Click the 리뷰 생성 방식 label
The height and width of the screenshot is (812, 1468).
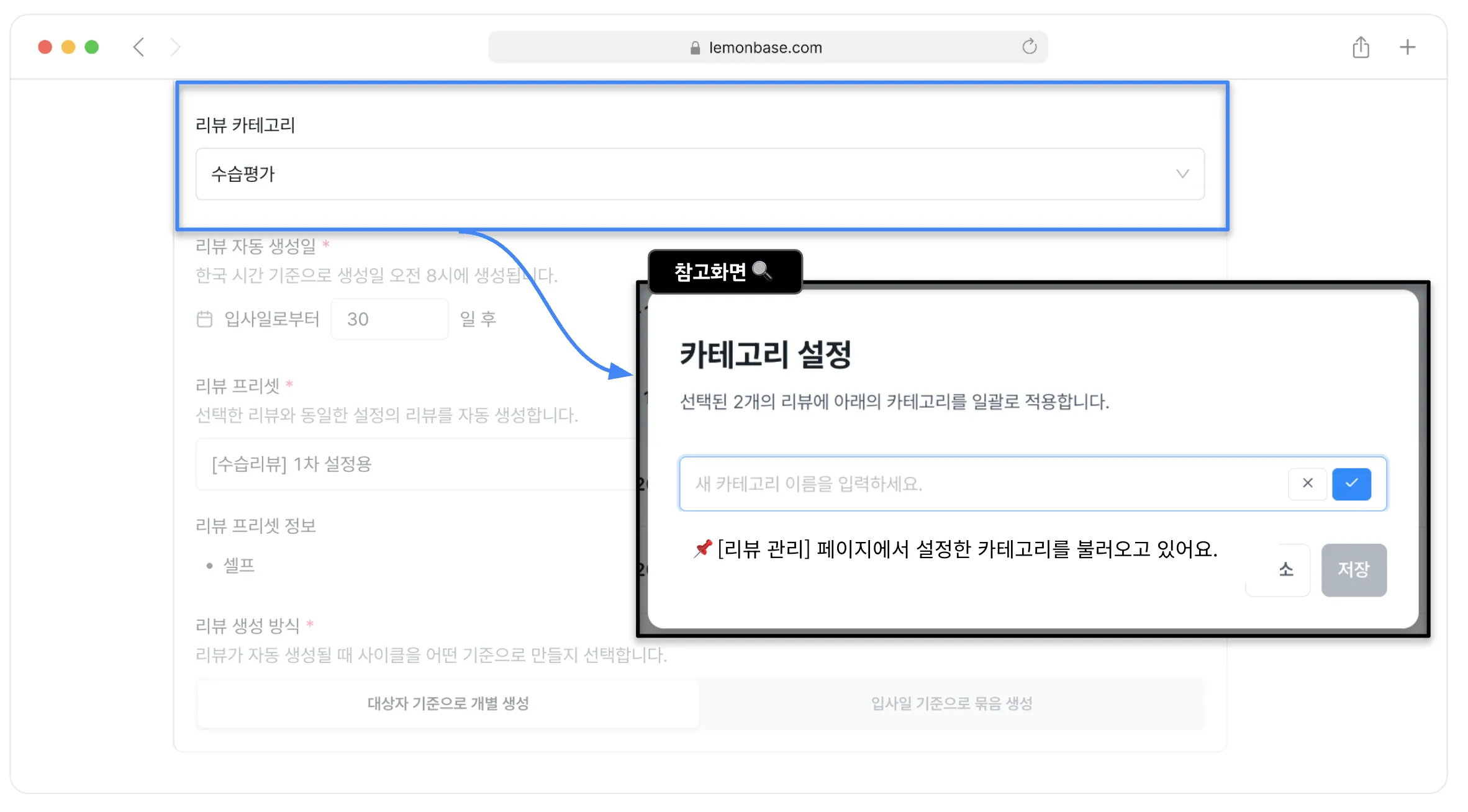coord(247,626)
